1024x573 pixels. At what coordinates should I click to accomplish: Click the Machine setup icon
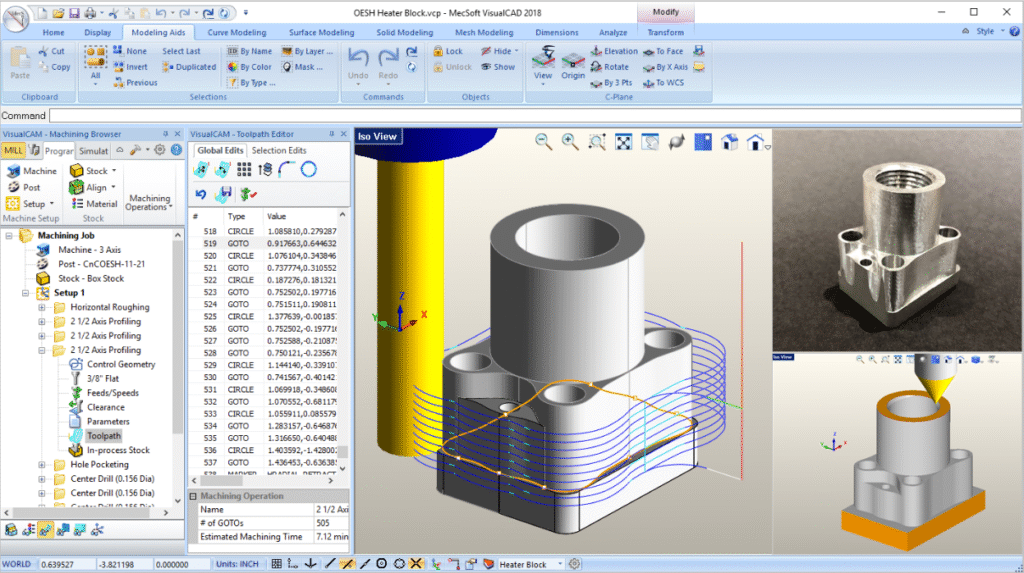click(14, 171)
